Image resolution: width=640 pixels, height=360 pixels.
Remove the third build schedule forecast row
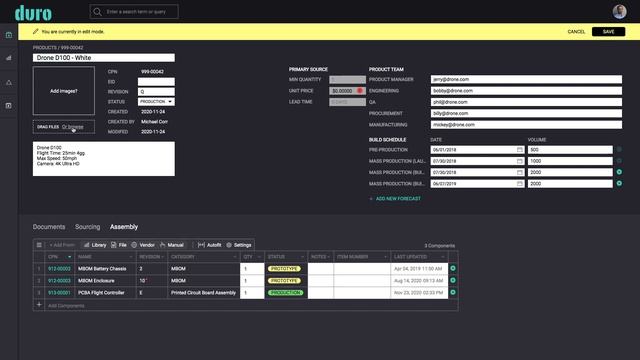(619, 172)
